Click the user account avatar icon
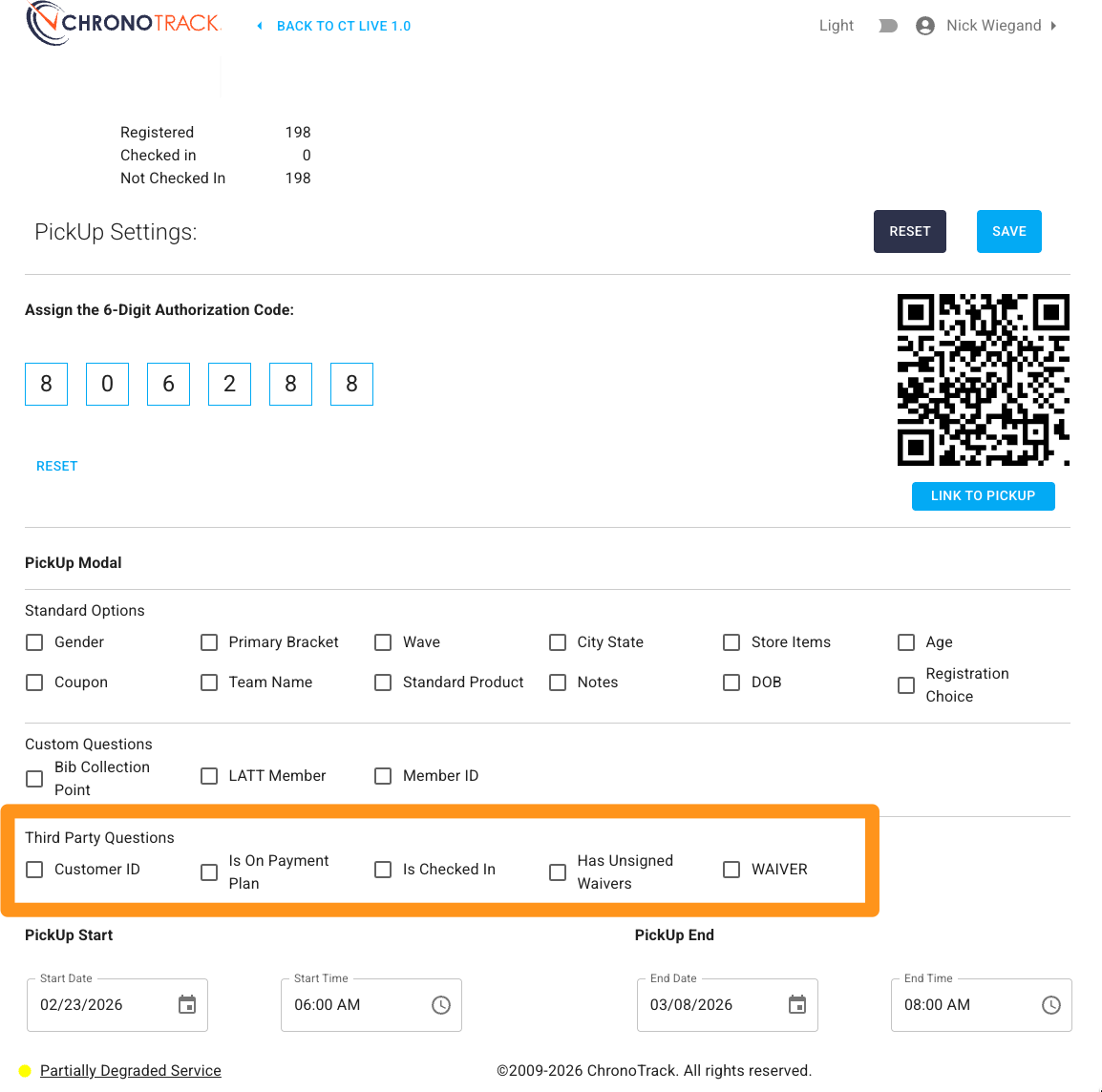1102x1092 pixels. (924, 26)
